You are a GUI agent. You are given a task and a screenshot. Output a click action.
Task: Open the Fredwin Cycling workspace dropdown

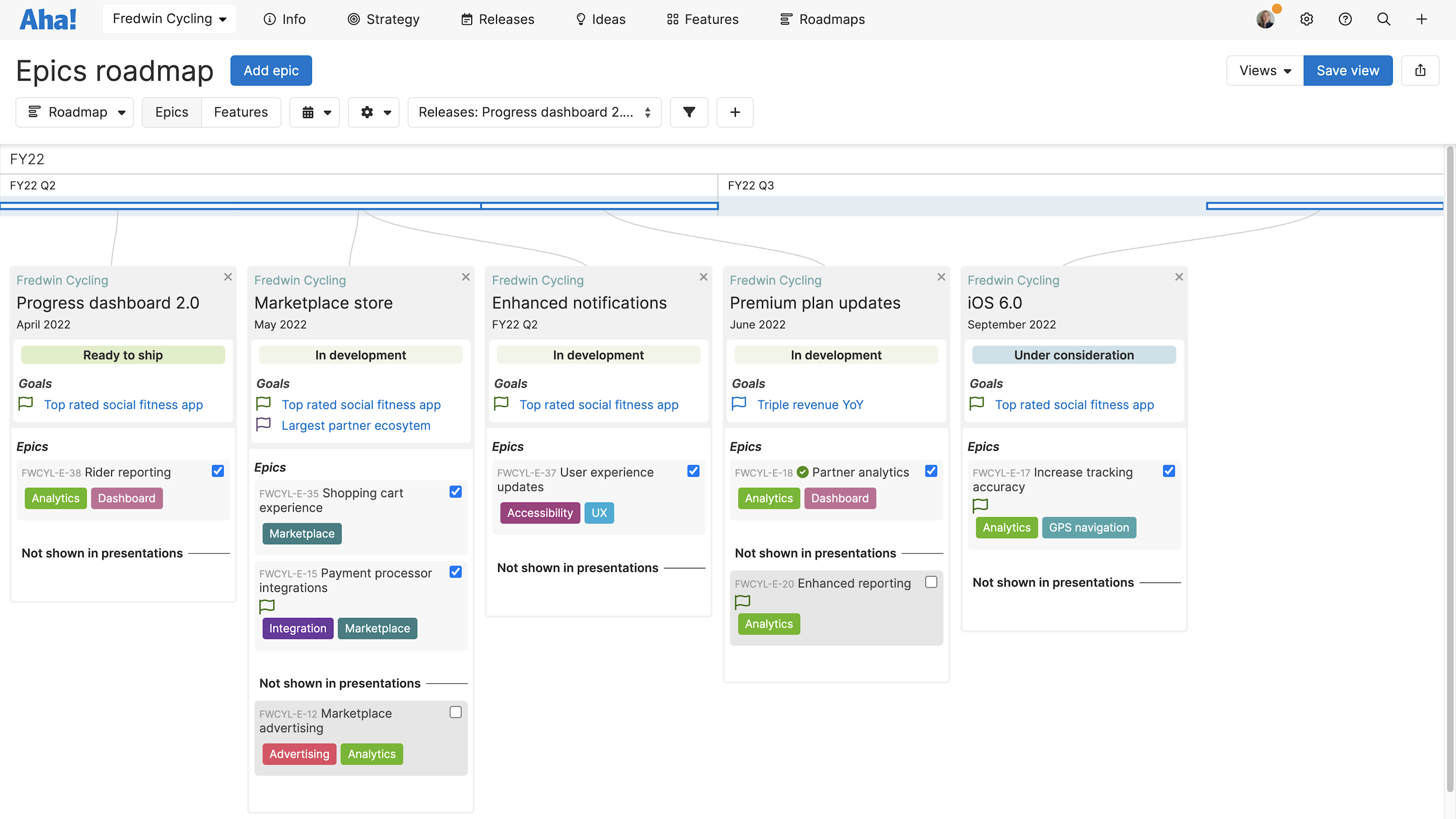[x=169, y=18]
